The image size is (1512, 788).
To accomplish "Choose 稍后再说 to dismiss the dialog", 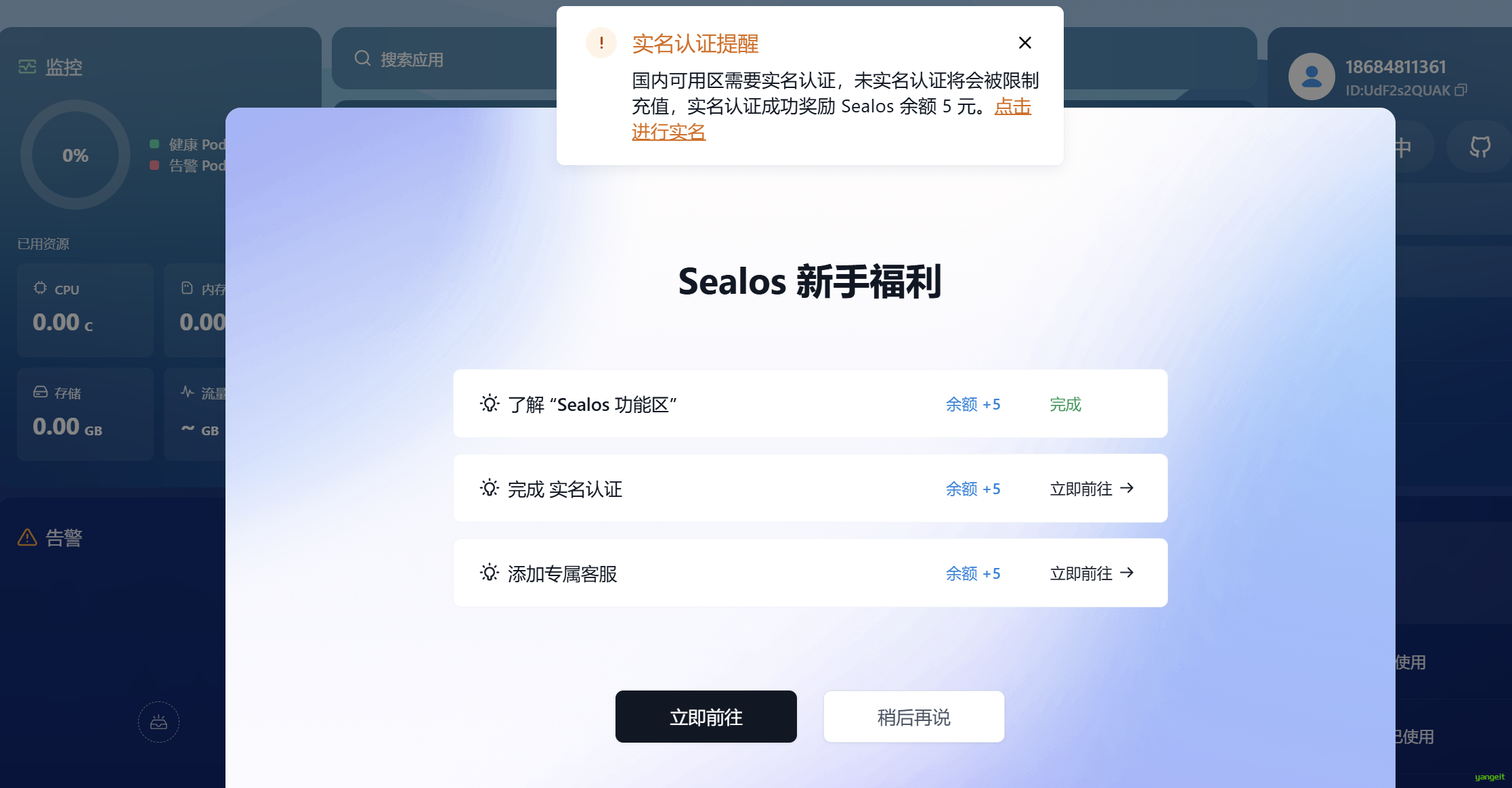I will [x=913, y=716].
